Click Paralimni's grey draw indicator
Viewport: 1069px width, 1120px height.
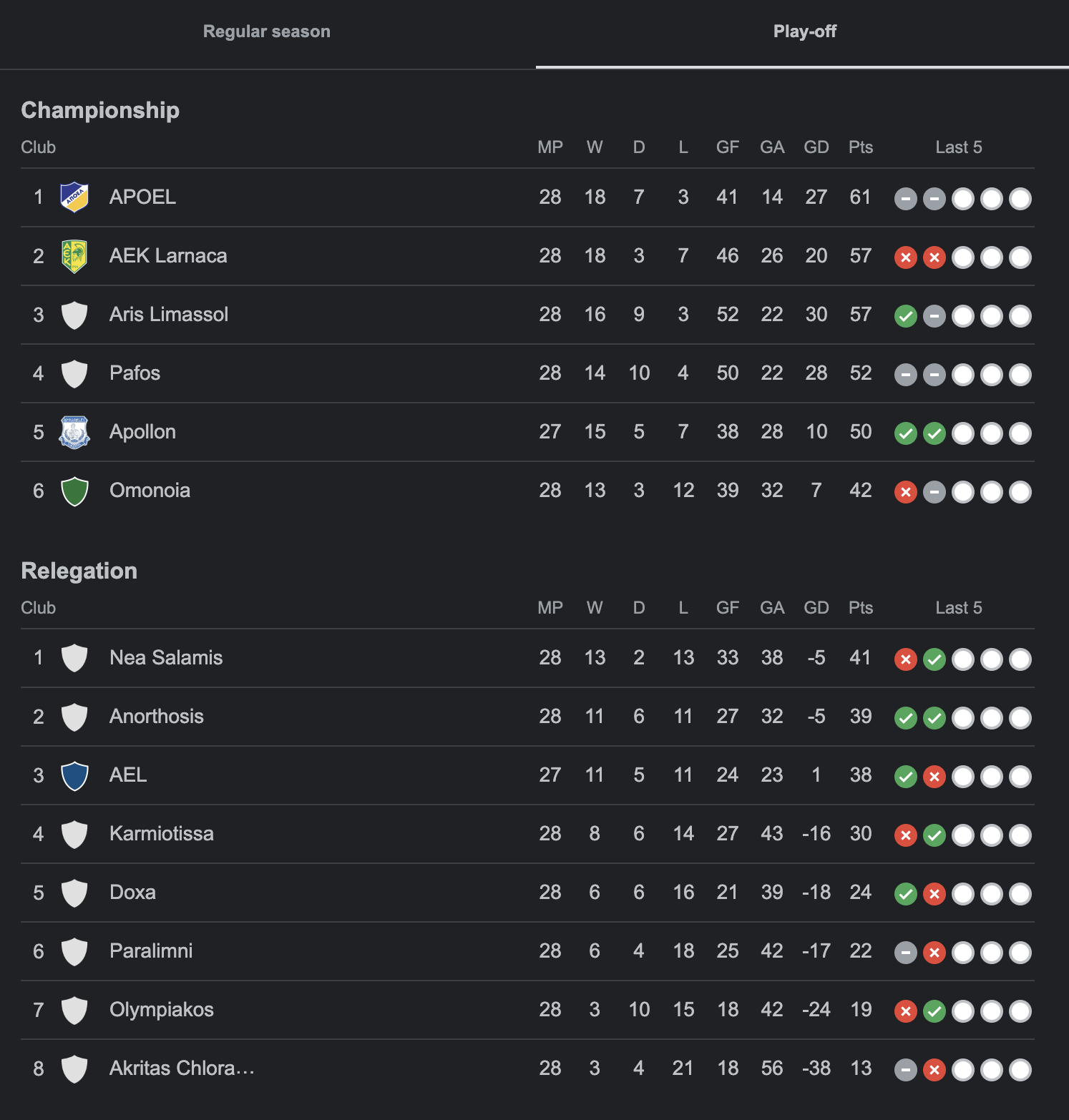point(906,953)
